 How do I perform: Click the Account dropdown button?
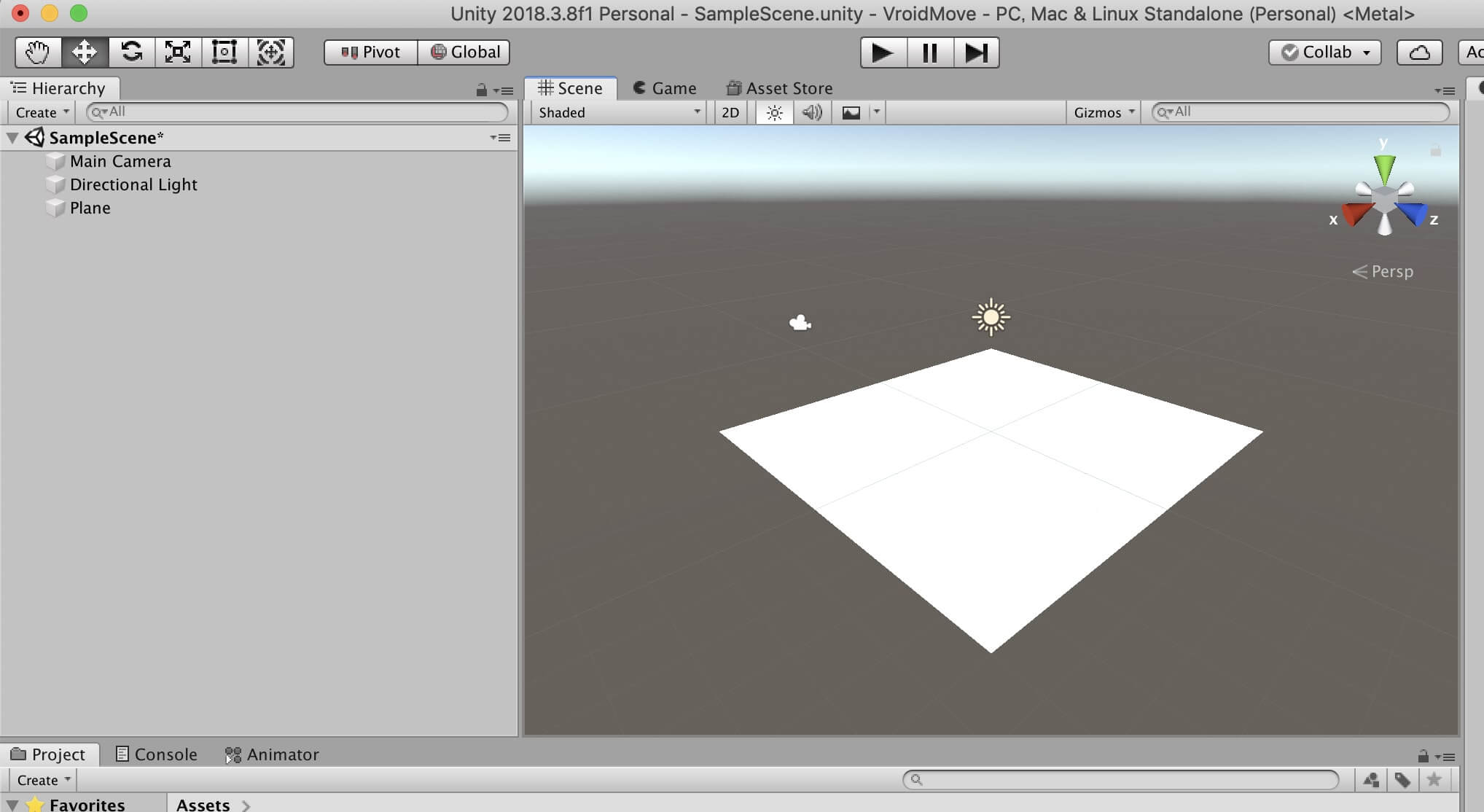(1471, 52)
